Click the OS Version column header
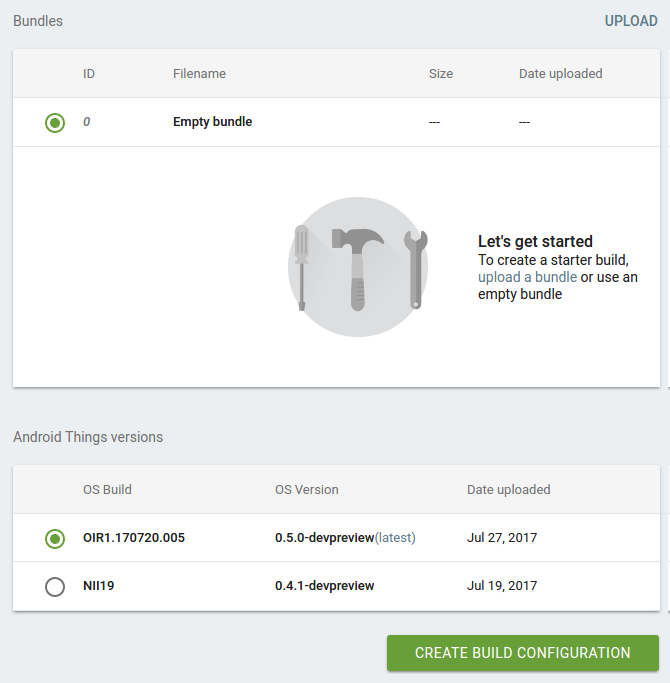The height and width of the screenshot is (683, 670). [x=307, y=490]
